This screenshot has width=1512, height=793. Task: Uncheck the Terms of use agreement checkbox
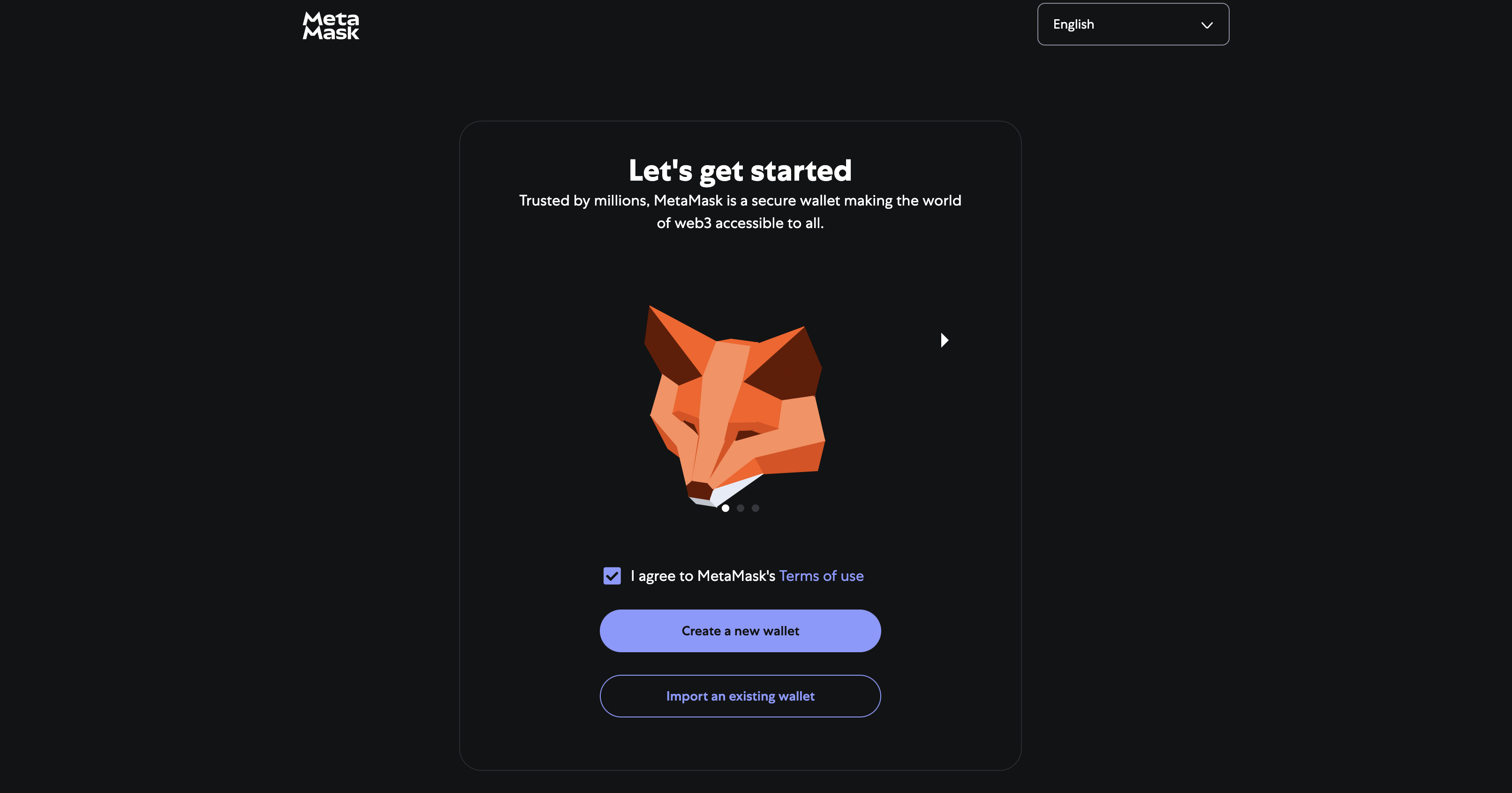pos(612,576)
